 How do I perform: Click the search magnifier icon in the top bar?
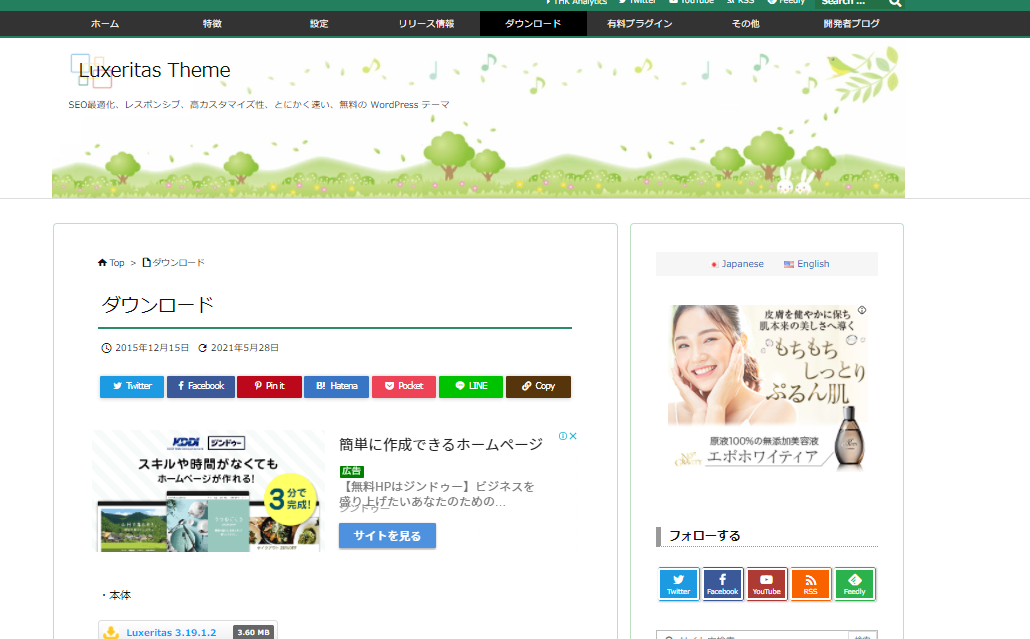895,3
